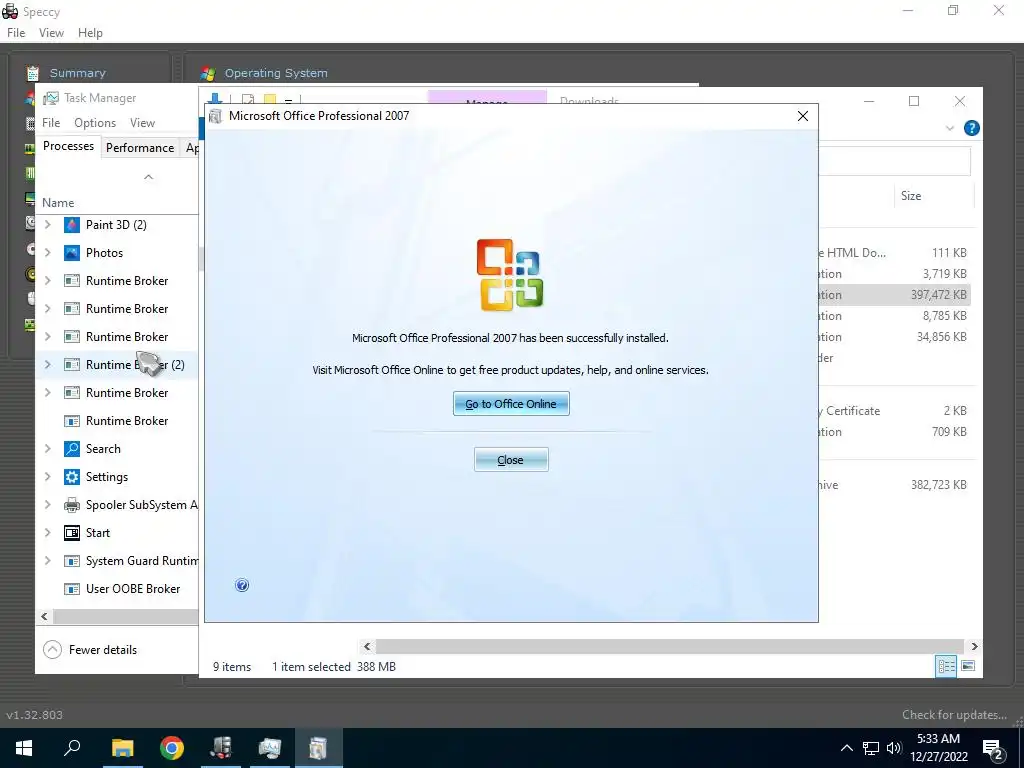Switch to the Details view icon in Explorer
The height and width of the screenshot is (768, 1024).
(x=946, y=666)
